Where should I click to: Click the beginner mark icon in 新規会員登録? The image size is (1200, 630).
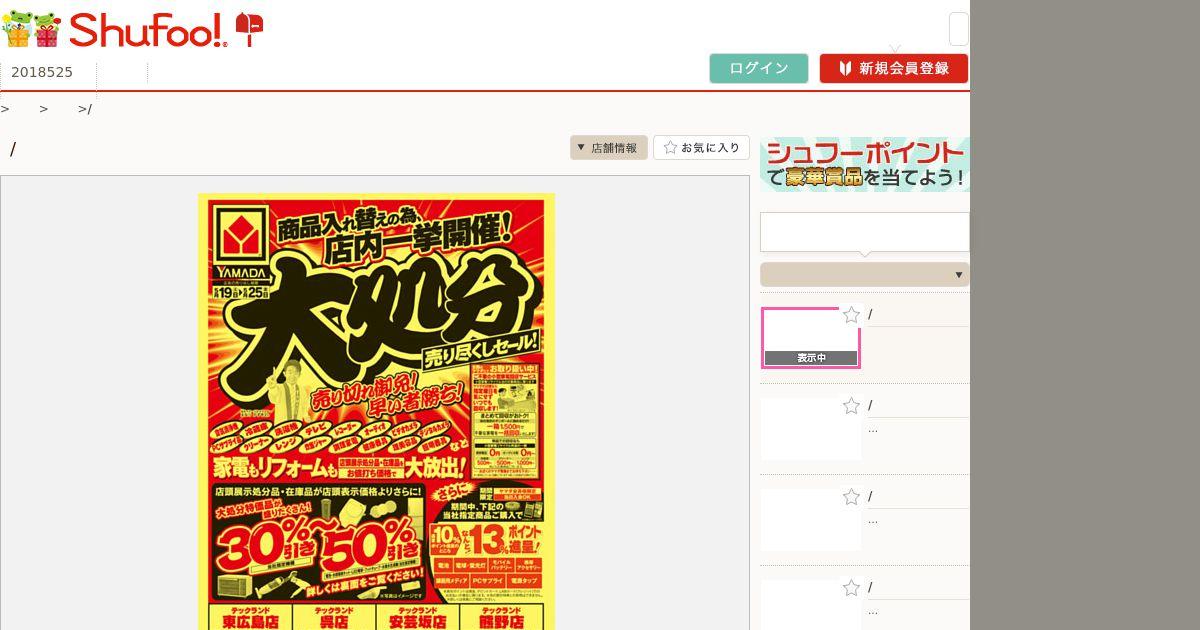coord(845,68)
